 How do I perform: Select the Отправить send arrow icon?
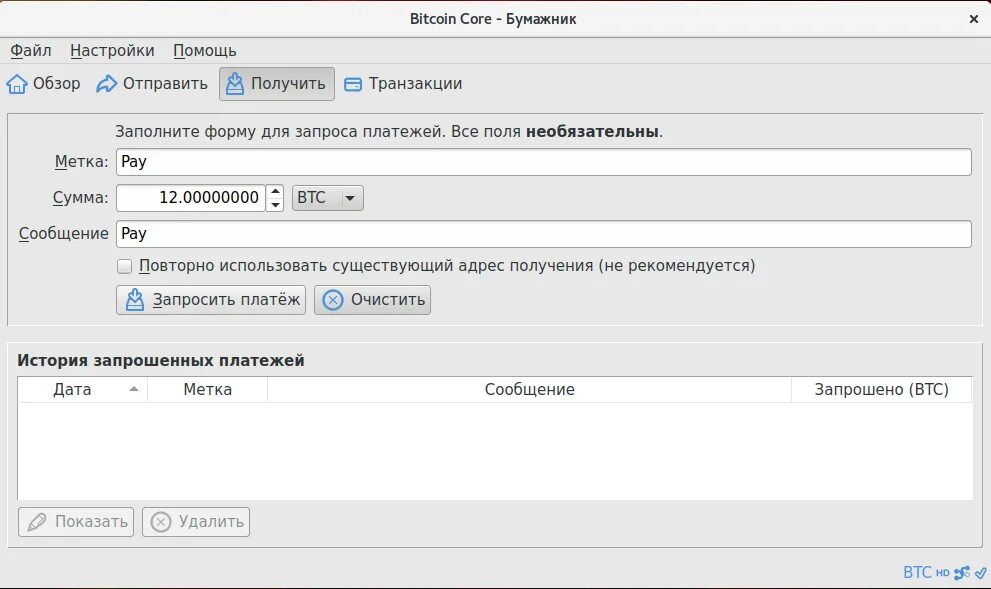108,84
